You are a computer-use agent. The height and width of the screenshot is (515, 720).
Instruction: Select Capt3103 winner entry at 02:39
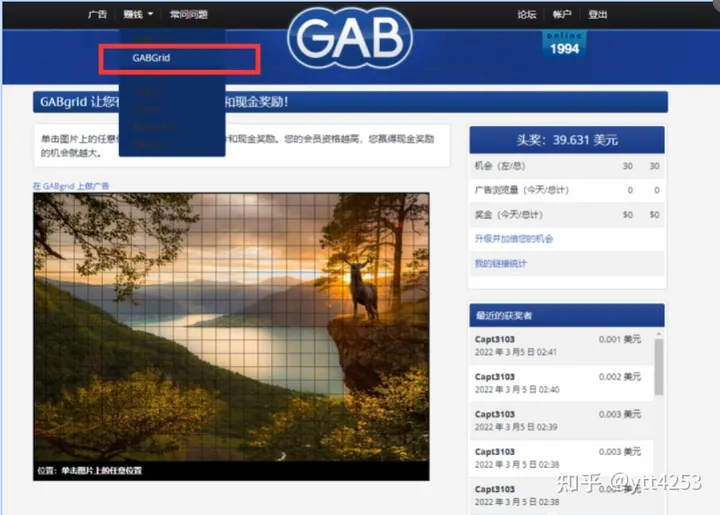pyautogui.click(x=562, y=421)
